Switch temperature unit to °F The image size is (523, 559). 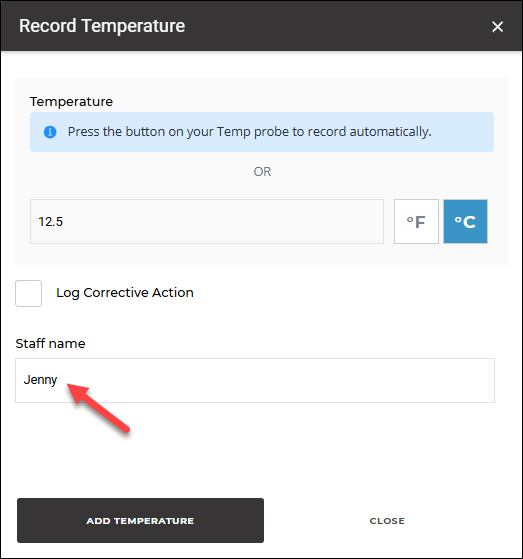coord(416,221)
